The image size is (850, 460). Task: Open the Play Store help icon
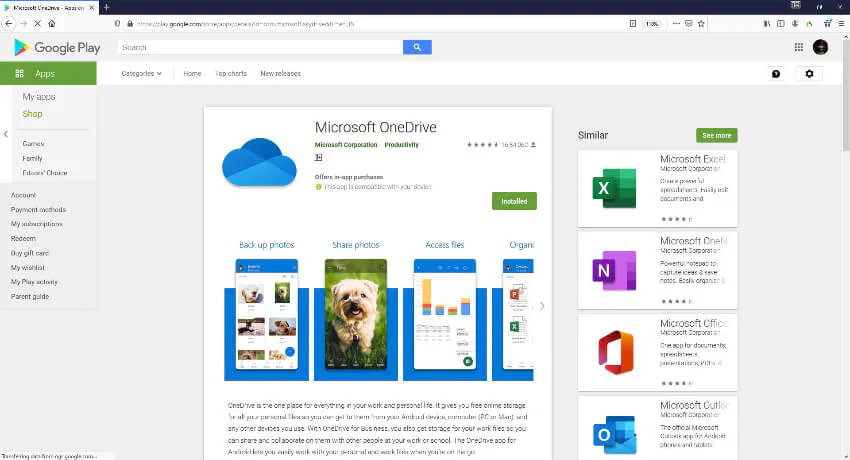point(776,74)
